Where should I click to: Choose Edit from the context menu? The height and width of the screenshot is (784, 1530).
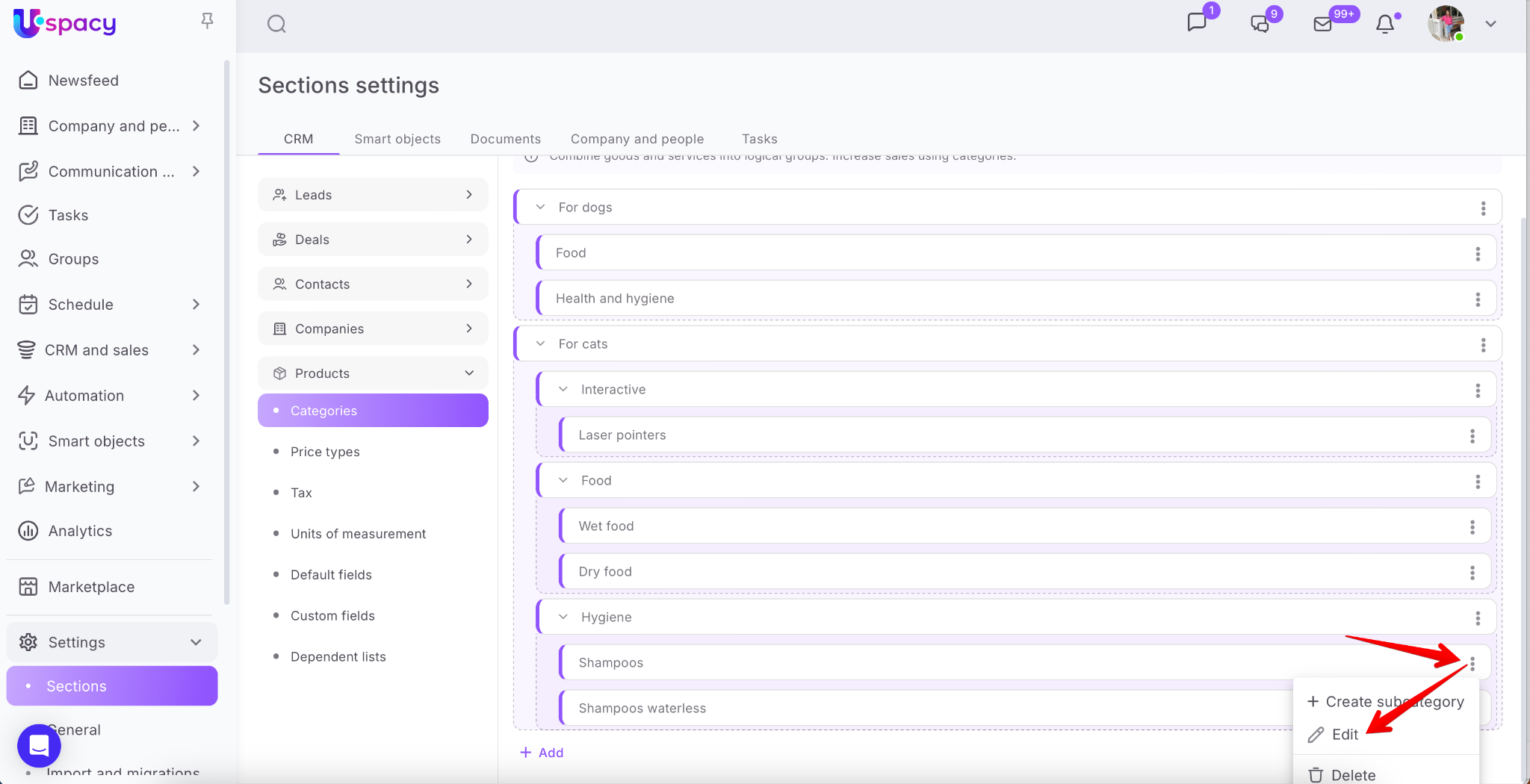pyautogui.click(x=1344, y=735)
